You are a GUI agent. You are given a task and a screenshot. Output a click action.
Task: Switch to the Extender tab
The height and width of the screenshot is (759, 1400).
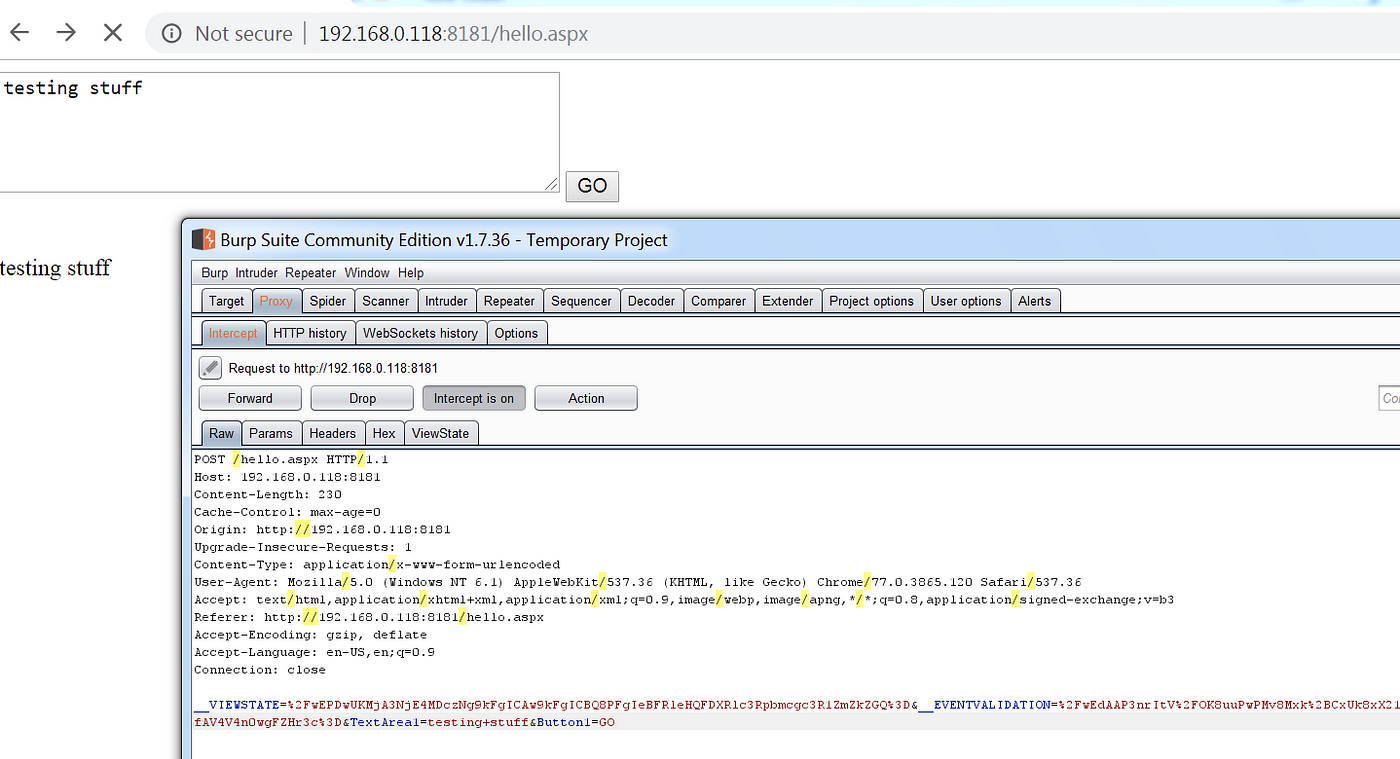pos(788,301)
